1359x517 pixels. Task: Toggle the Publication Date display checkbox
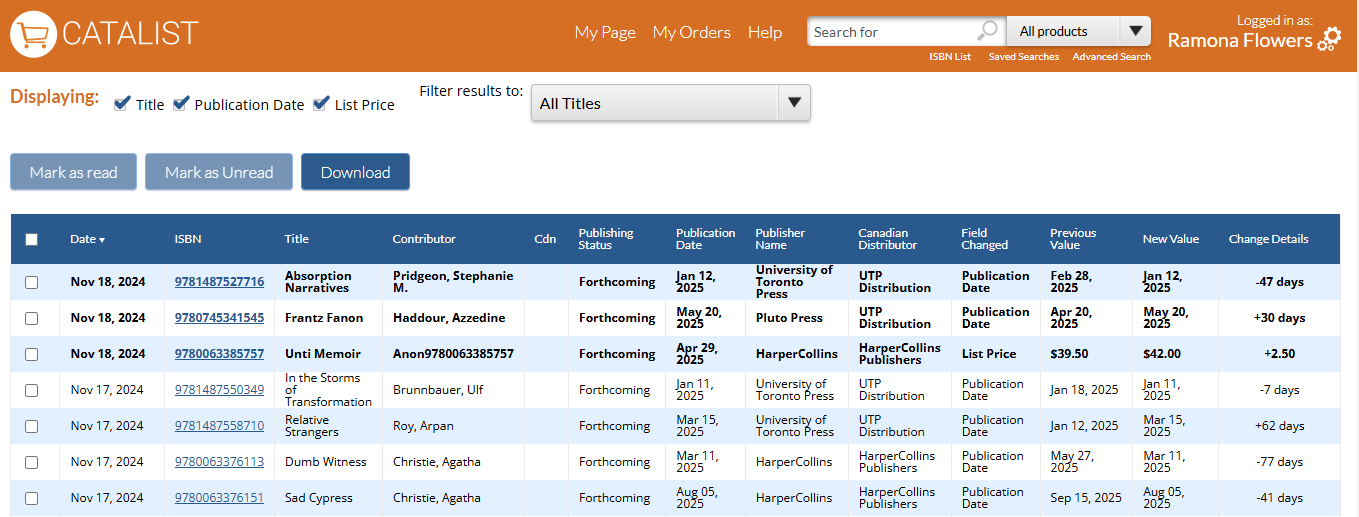coord(181,103)
